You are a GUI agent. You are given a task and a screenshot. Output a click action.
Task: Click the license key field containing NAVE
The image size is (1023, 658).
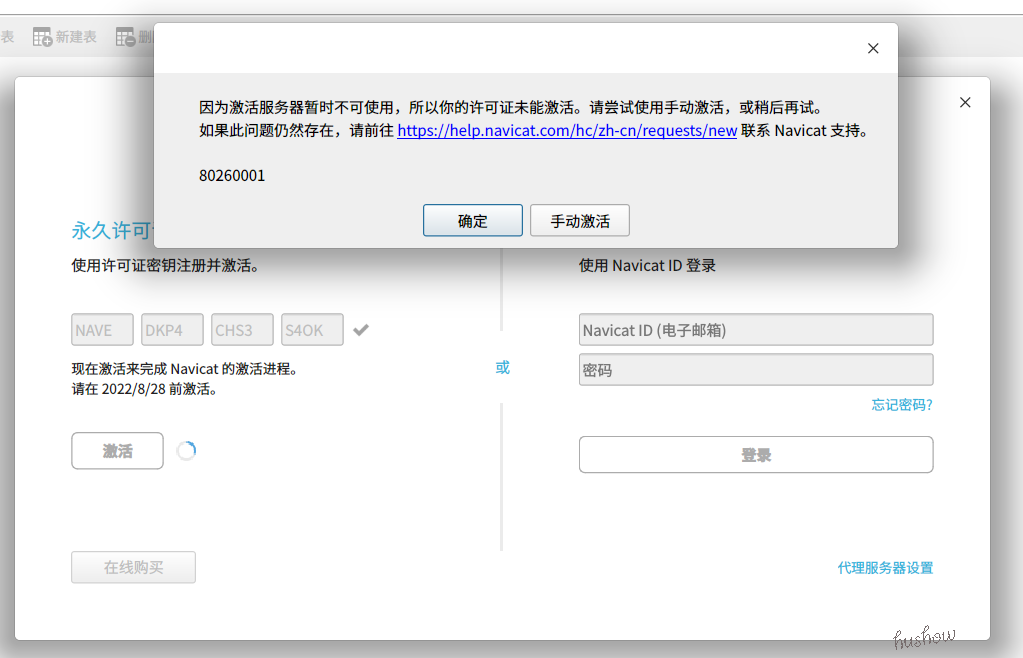click(x=102, y=330)
